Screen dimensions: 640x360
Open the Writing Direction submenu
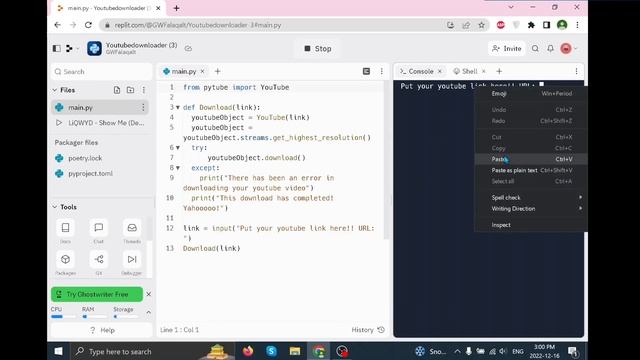[531, 209]
